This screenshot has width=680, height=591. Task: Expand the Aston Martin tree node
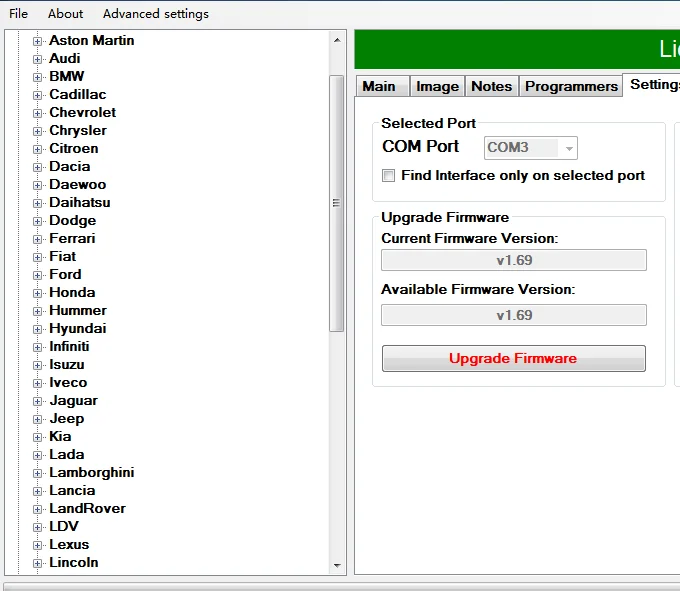(x=37, y=41)
